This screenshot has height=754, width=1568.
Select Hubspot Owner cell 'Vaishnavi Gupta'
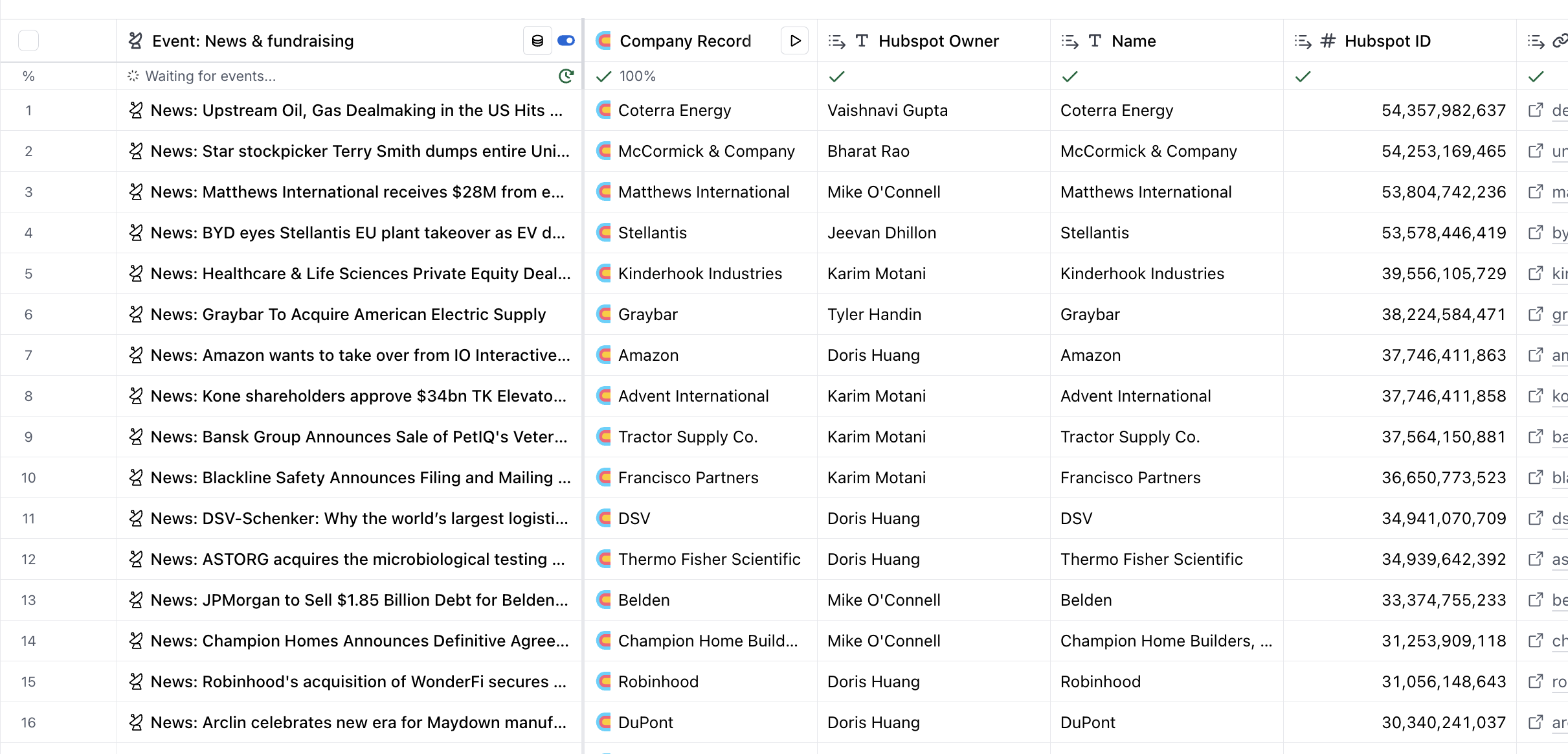coord(934,110)
